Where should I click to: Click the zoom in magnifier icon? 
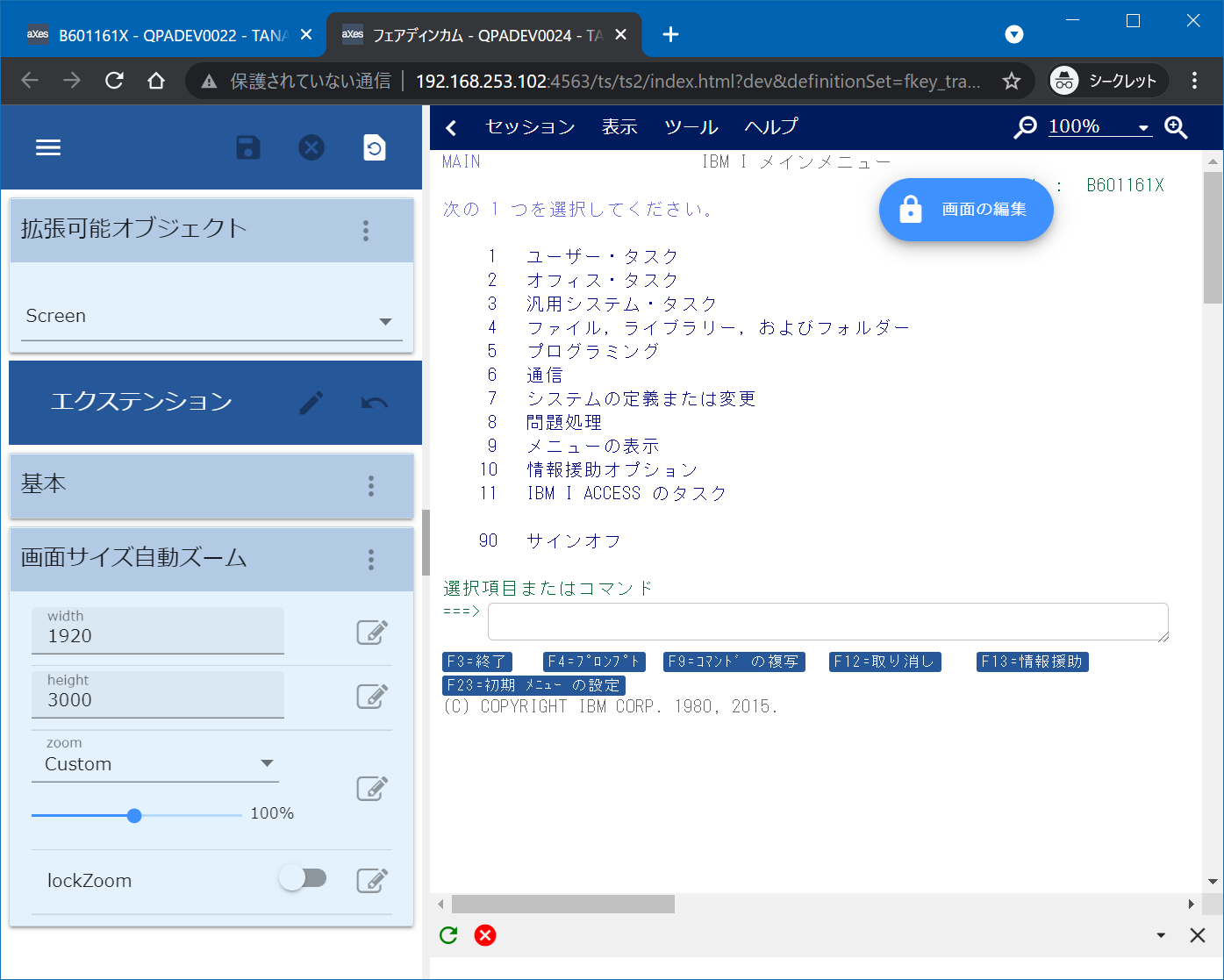tap(1176, 127)
